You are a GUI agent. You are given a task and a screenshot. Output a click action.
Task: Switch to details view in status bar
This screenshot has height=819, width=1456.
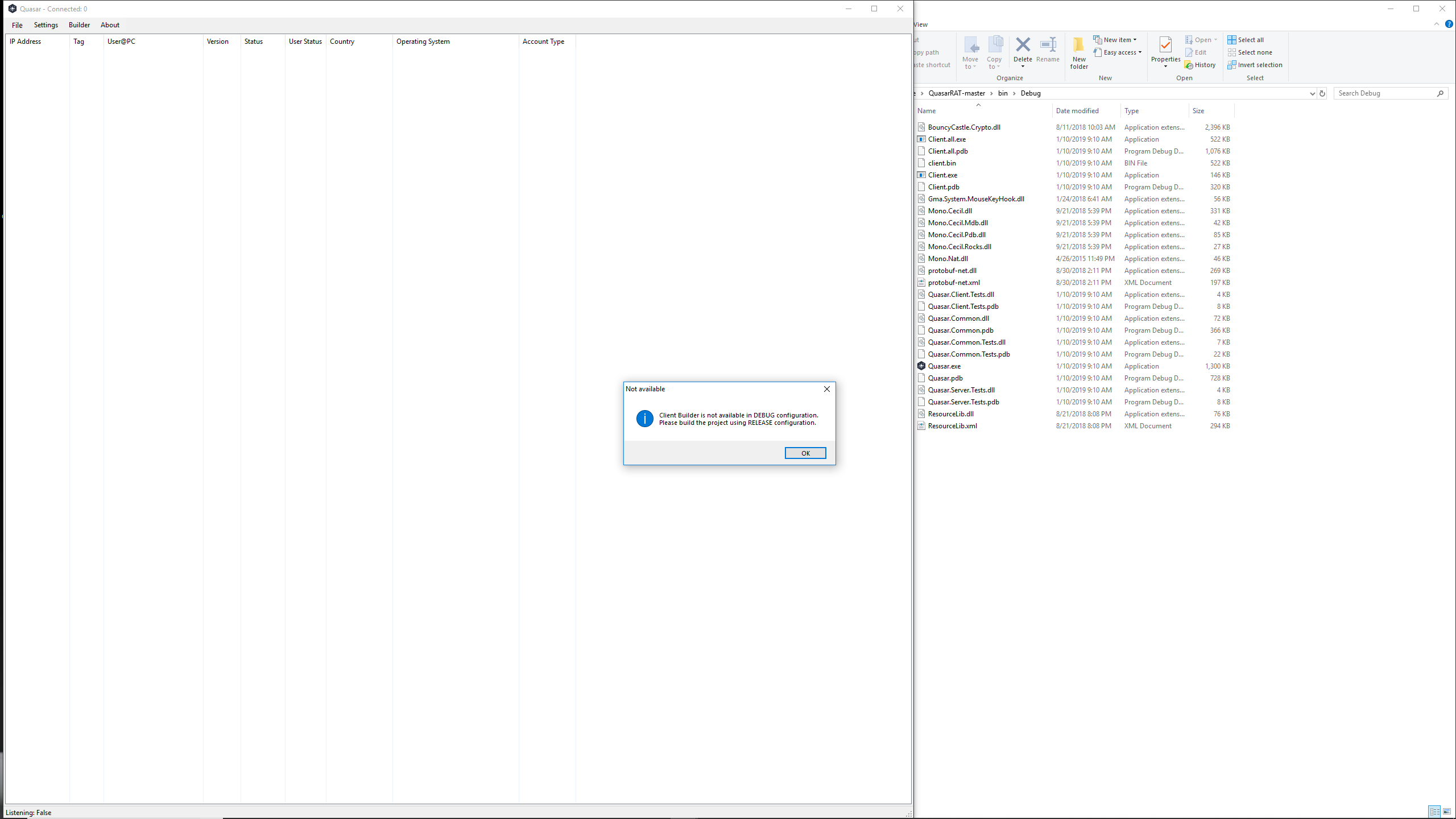(x=1434, y=812)
